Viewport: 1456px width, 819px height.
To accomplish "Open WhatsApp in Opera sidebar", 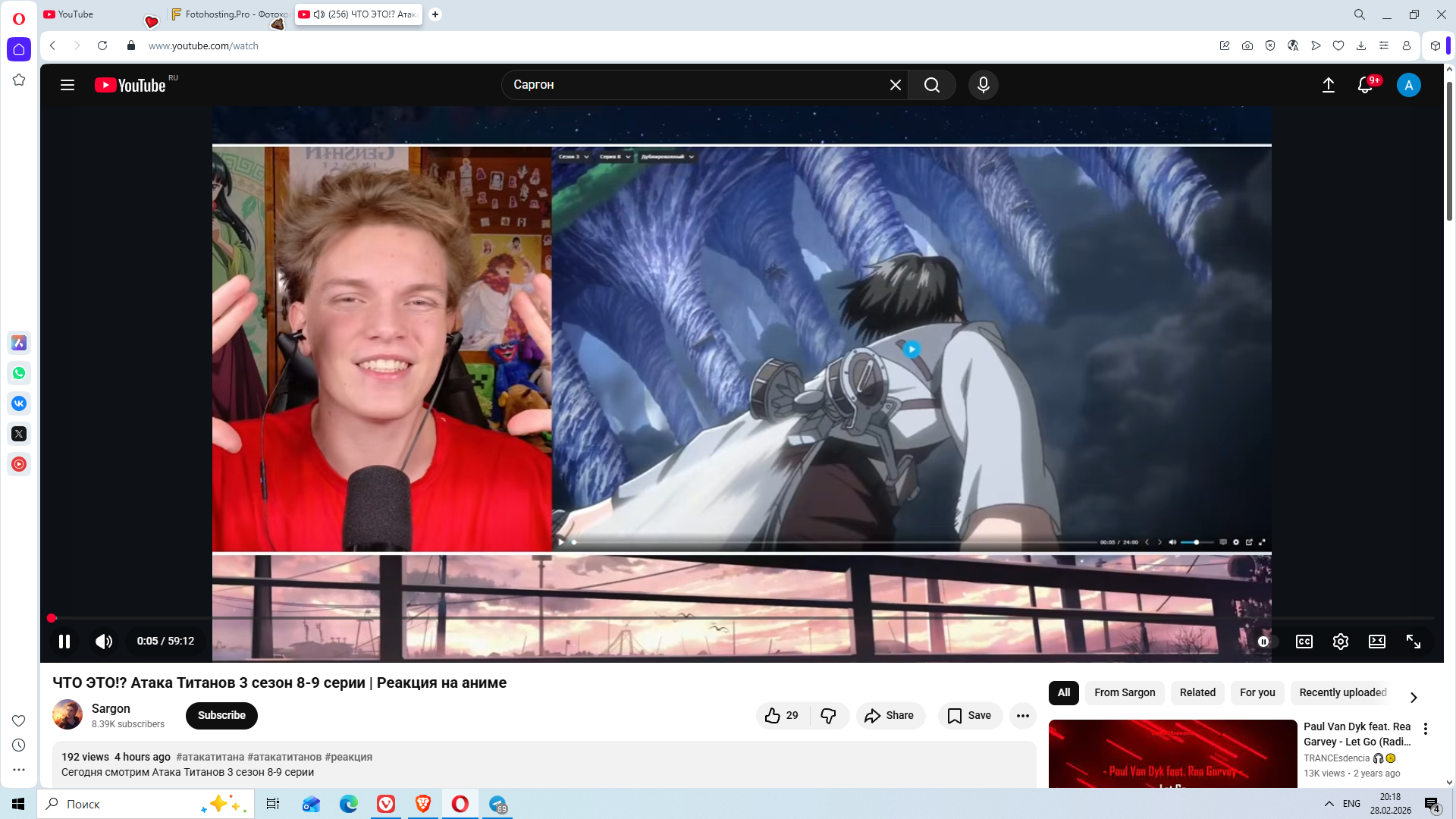I will (19, 373).
